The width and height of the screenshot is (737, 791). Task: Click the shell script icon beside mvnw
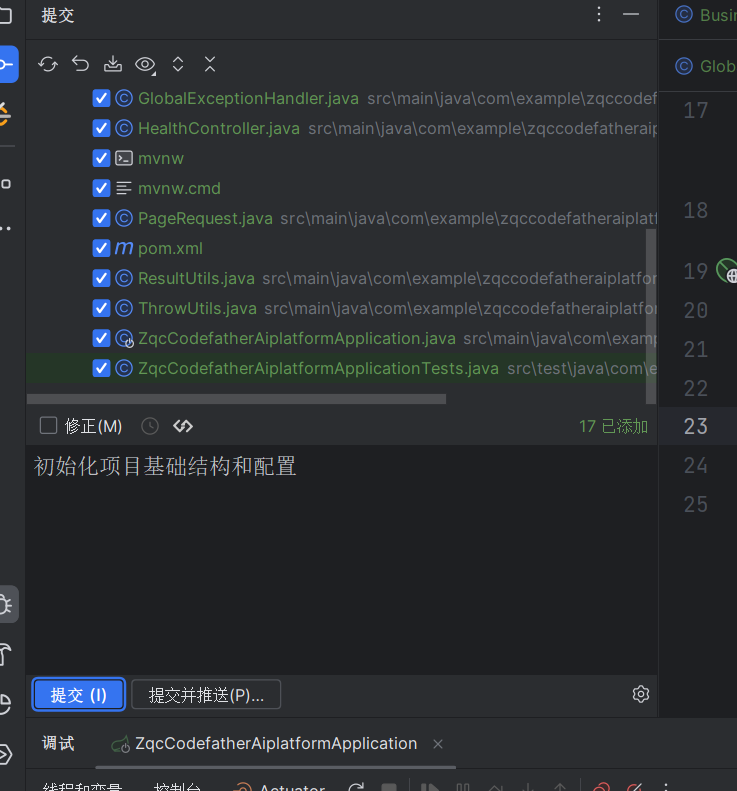[124, 158]
